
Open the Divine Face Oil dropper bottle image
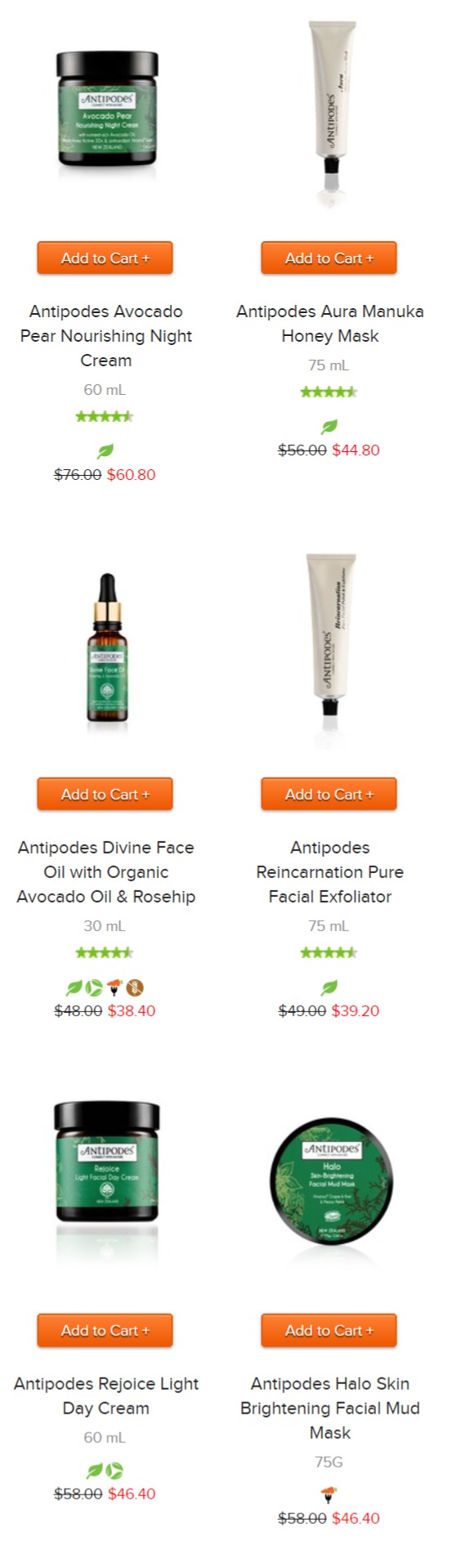pyautogui.click(x=106, y=649)
